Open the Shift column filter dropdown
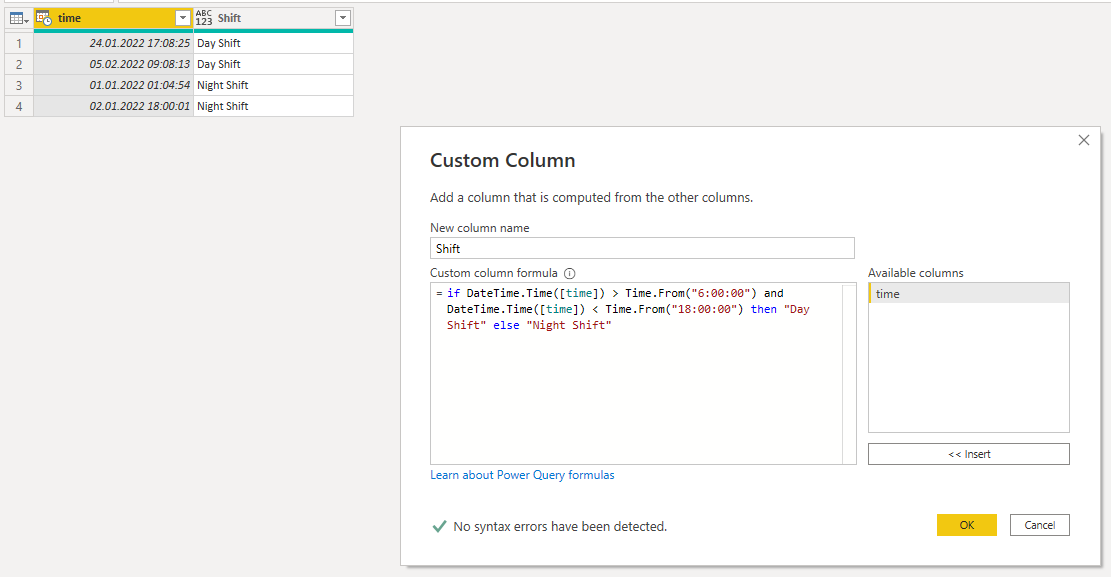 342,18
